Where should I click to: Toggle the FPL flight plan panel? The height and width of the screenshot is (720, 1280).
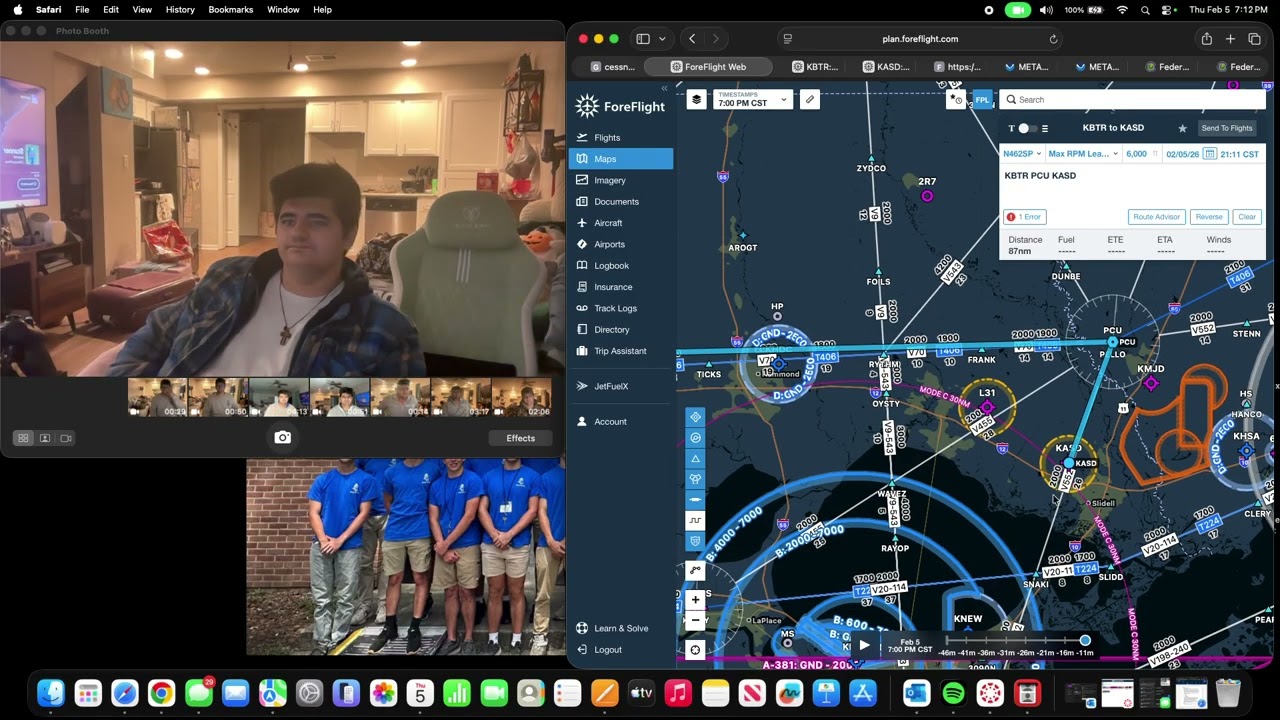[x=982, y=99]
